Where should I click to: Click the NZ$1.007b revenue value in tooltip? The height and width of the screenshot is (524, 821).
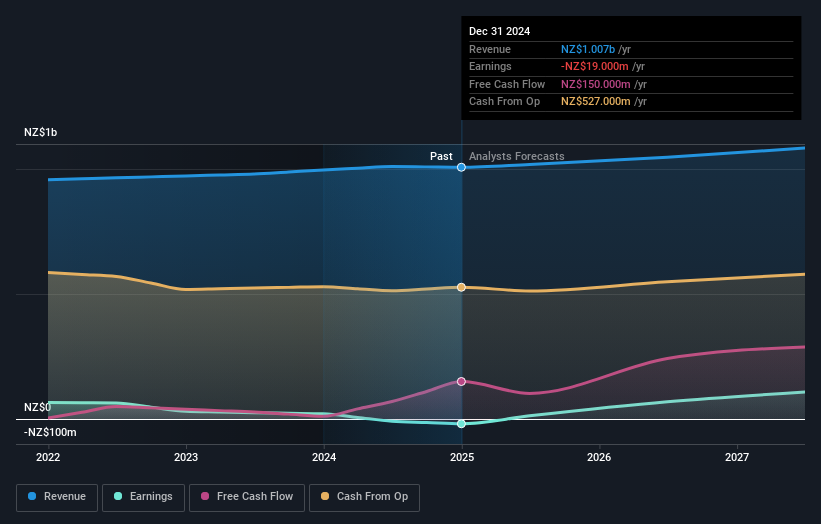click(588, 49)
